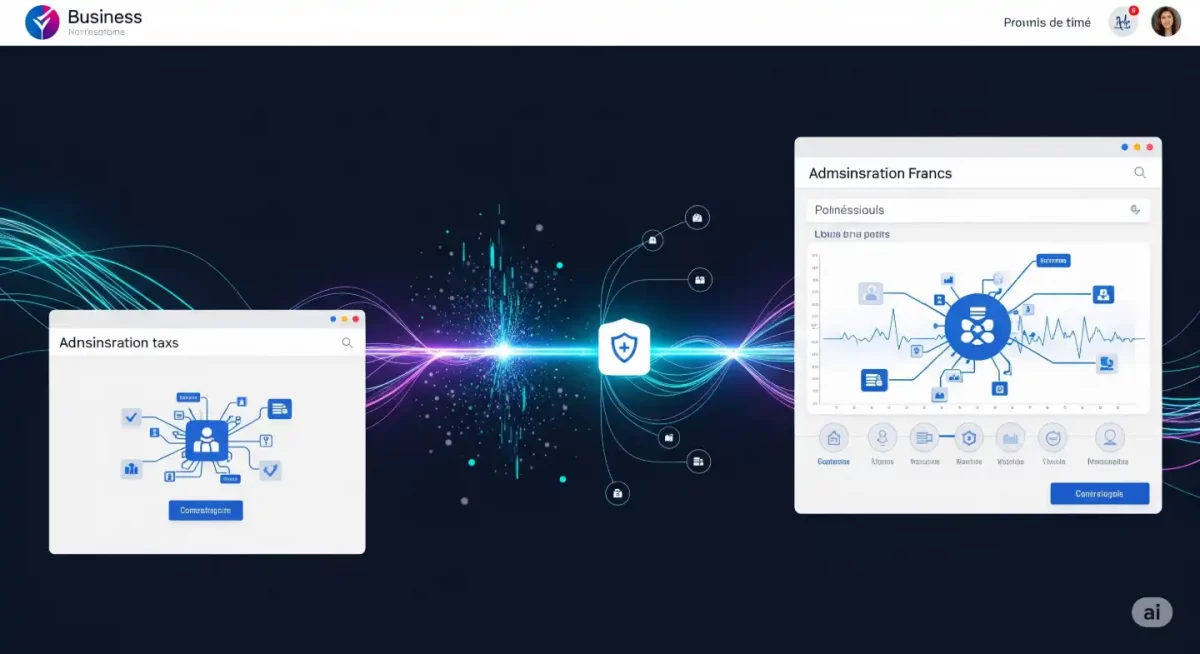
Task: Click the Business logo in the header
Action: point(42,21)
